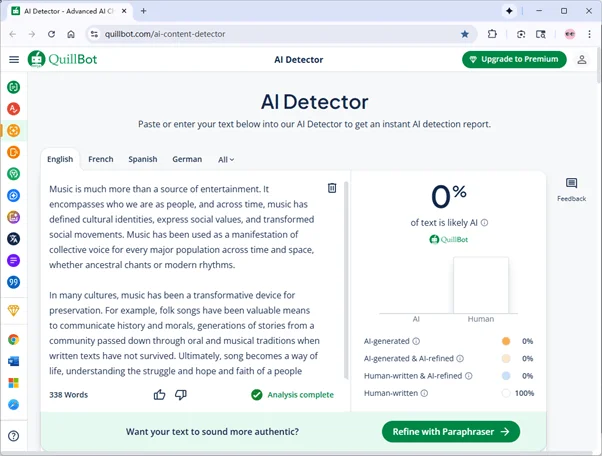The image size is (602, 456).
Task: Open Citation Generator quote-mark icon
Action: pyautogui.click(x=14, y=283)
